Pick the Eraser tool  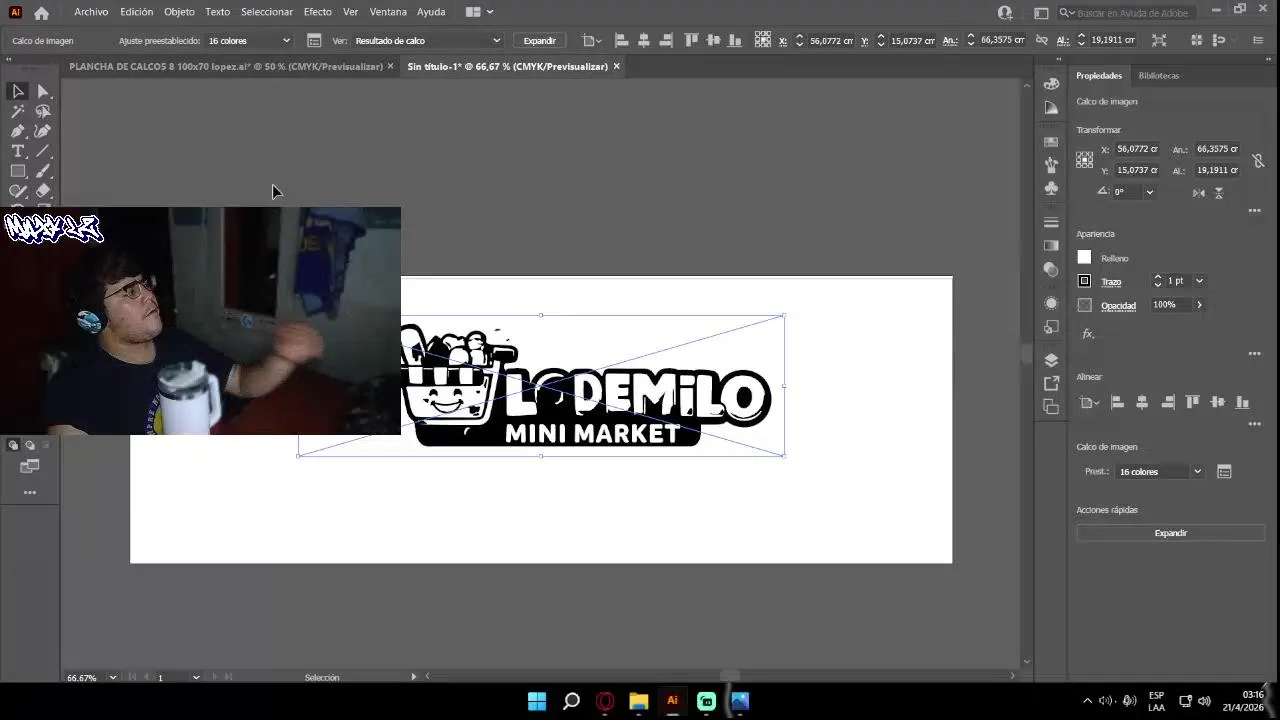pos(43,191)
